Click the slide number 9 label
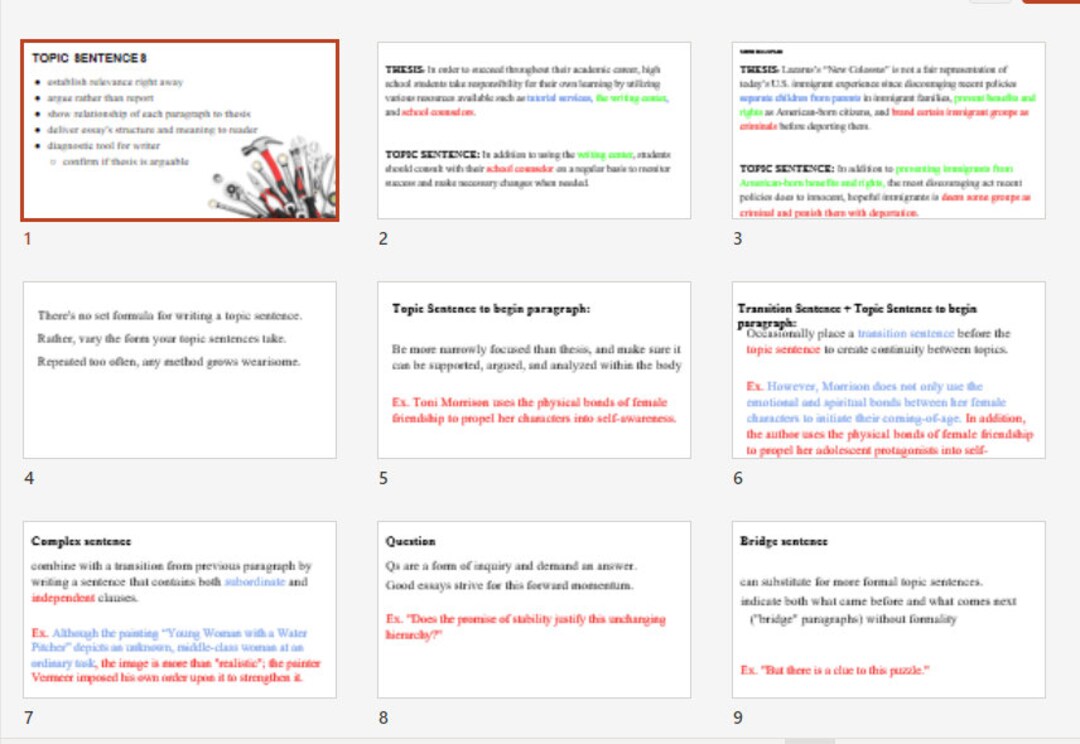Screen dimensions: 1080x744 click(738, 717)
